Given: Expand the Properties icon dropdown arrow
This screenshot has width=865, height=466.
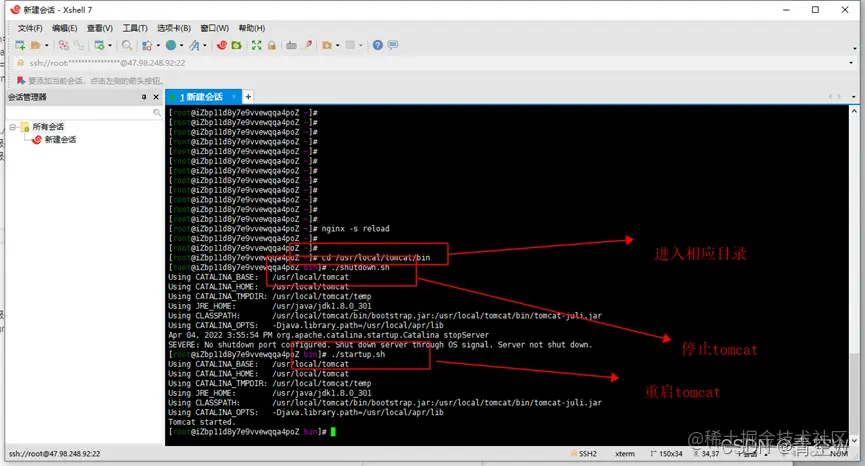Looking at the screenshot, I should [110, 45].
